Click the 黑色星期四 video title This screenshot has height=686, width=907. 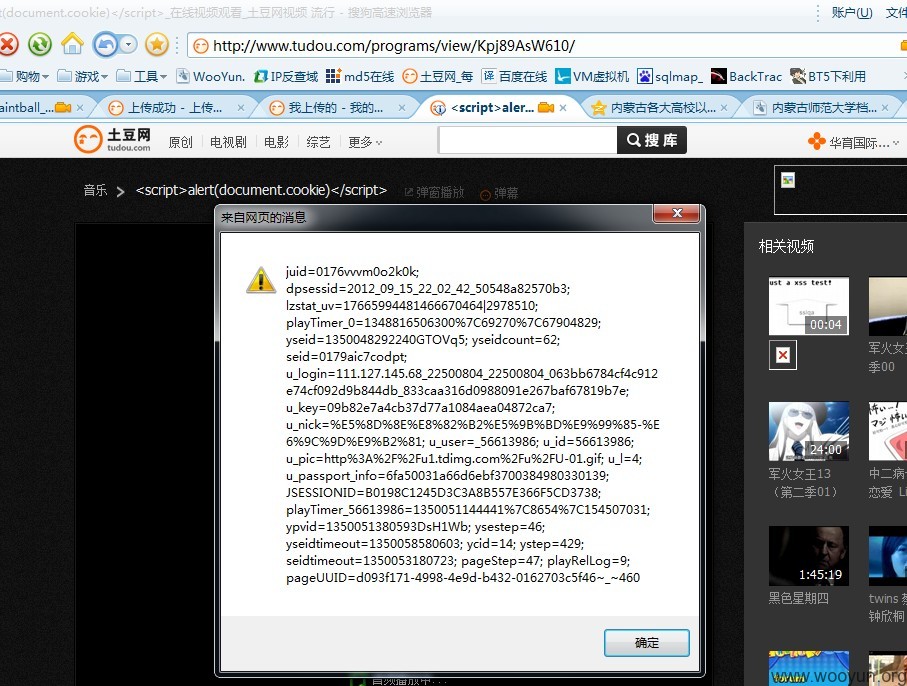[x=798, y=599]
